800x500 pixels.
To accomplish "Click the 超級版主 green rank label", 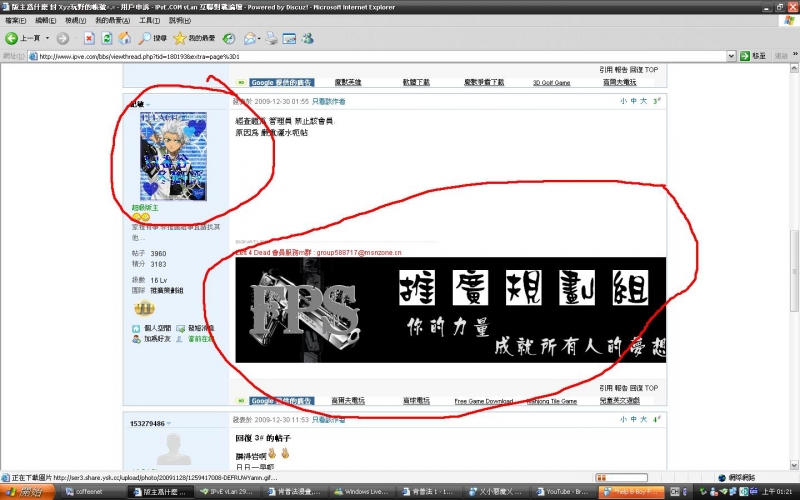I will [145, 208].
